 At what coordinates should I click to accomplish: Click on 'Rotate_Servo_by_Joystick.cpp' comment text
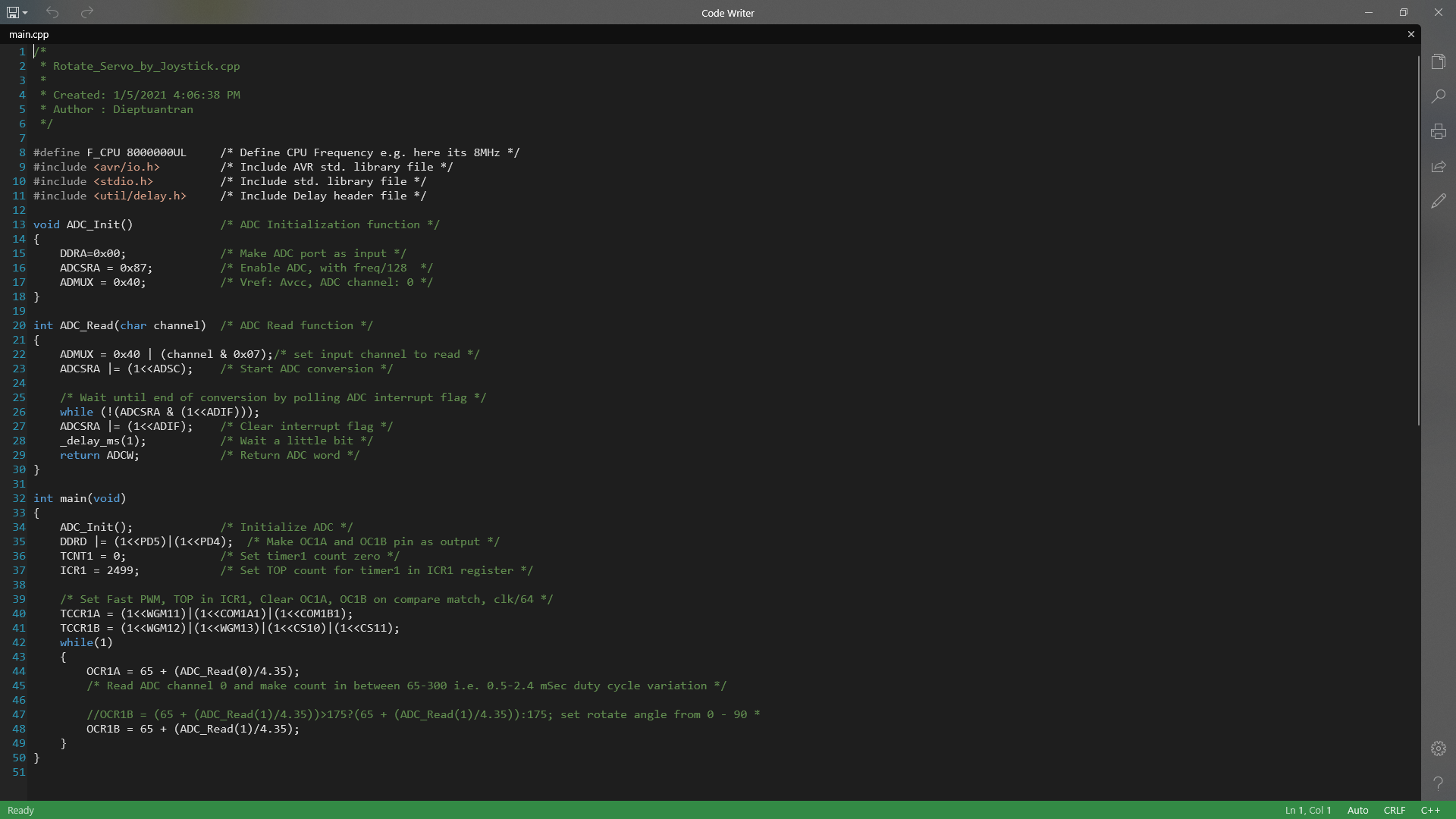(x=146, y=66)
